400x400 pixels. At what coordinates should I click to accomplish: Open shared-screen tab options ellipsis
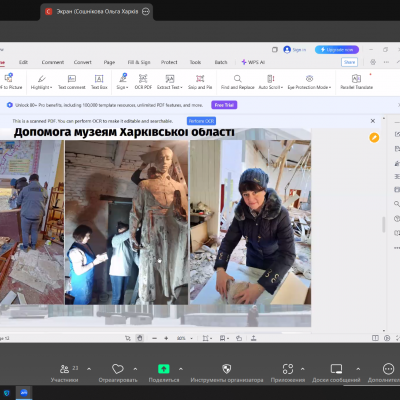pyautogui.click(x=146, y=12)
